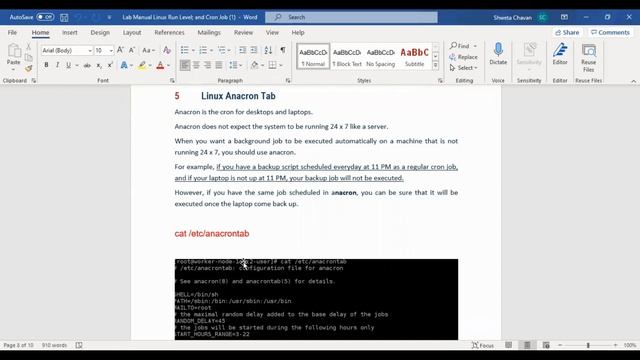Increase font size
Screen dimensions: 640x360
pyautogui.click(x=120, y=50)
